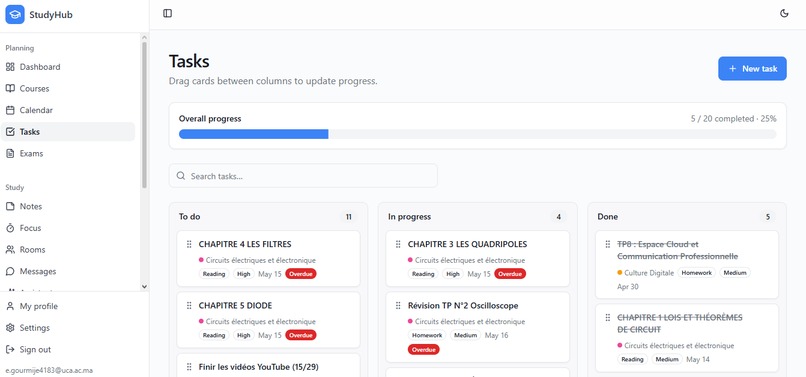Click Overdue badge on Révision TP N°2

(424, 350)
